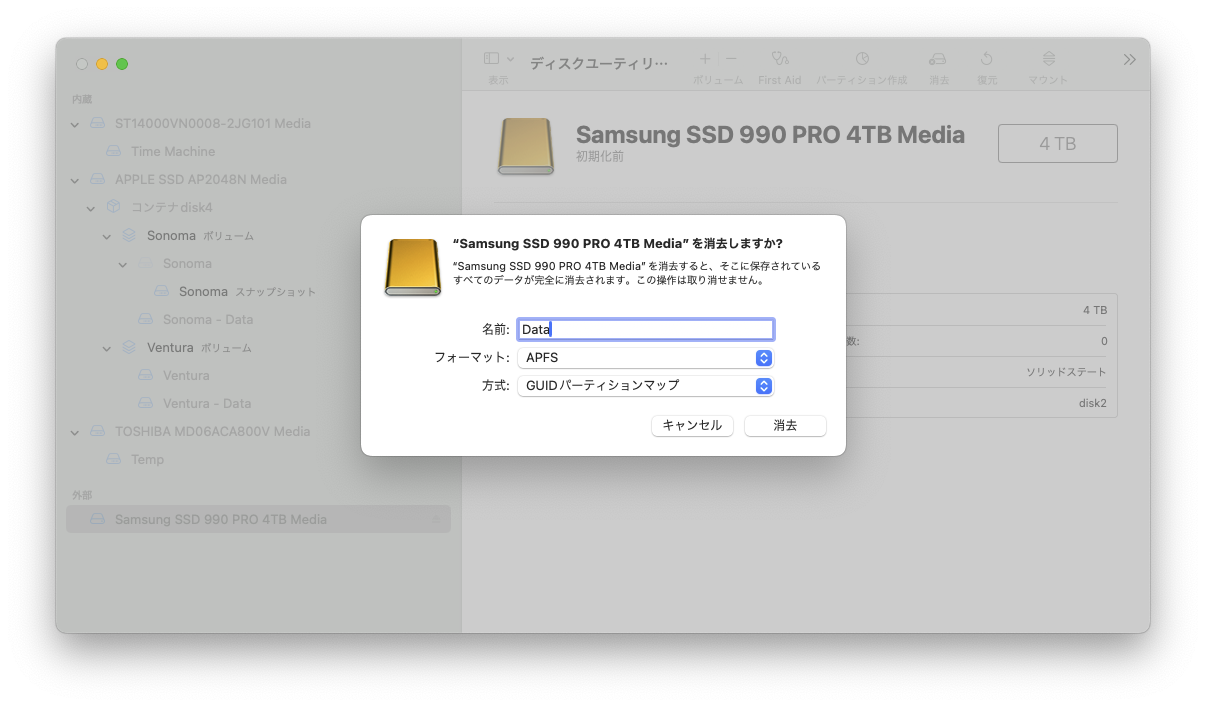The width and height of the screenshot is (1206, 707).
Task: Collapse the Sonoma volume group
Action: point(107,236)
